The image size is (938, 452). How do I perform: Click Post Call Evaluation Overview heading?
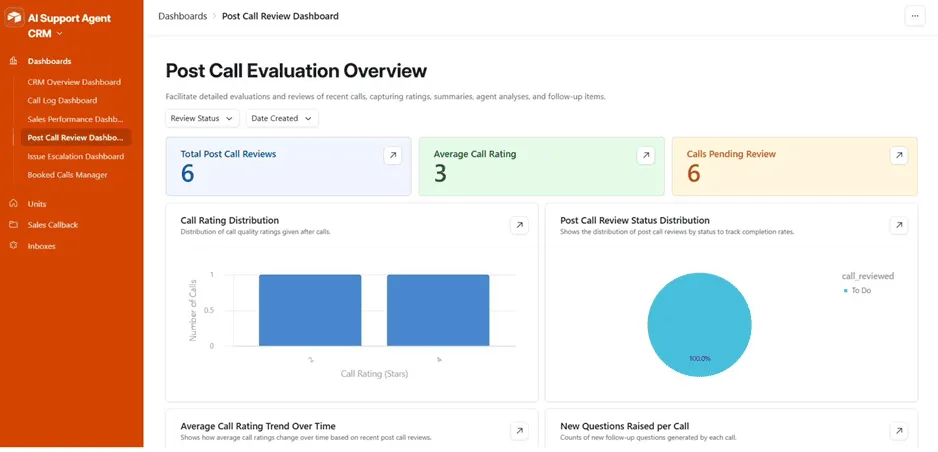pyautogui.click(x=296, y=71)
